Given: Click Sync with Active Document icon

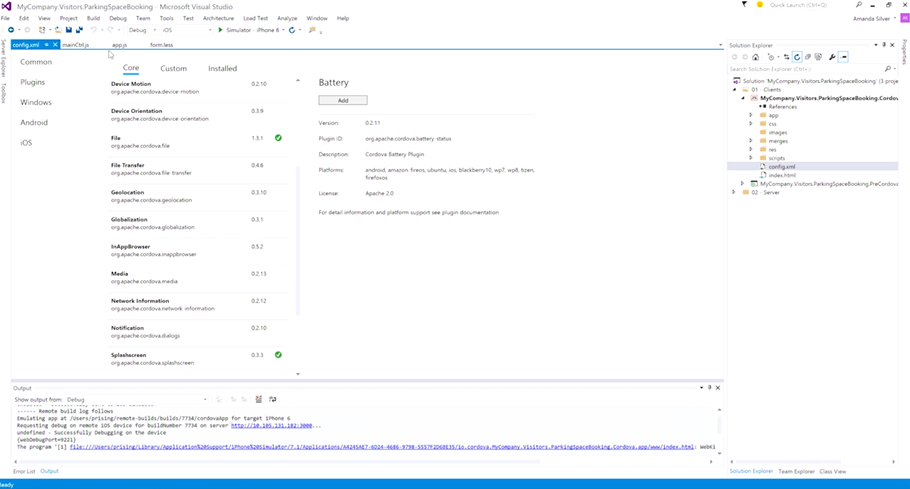Looking at the screenshot, I should (786, 57).
